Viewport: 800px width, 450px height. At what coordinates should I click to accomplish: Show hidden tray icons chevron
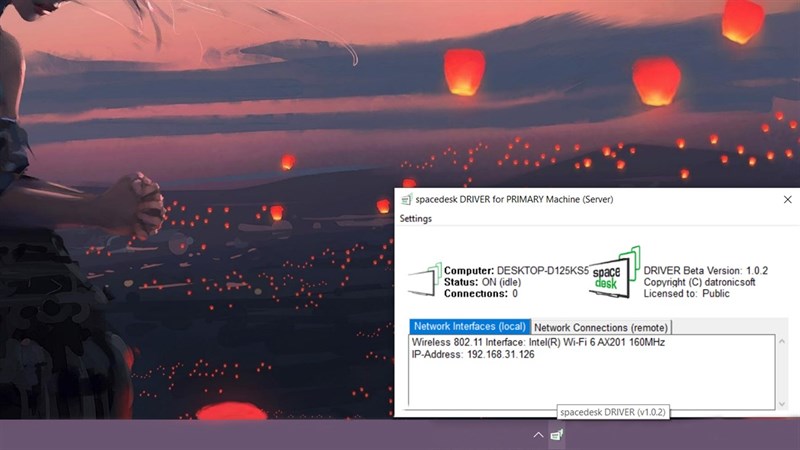pyautogui.click(x=538, y=435)
